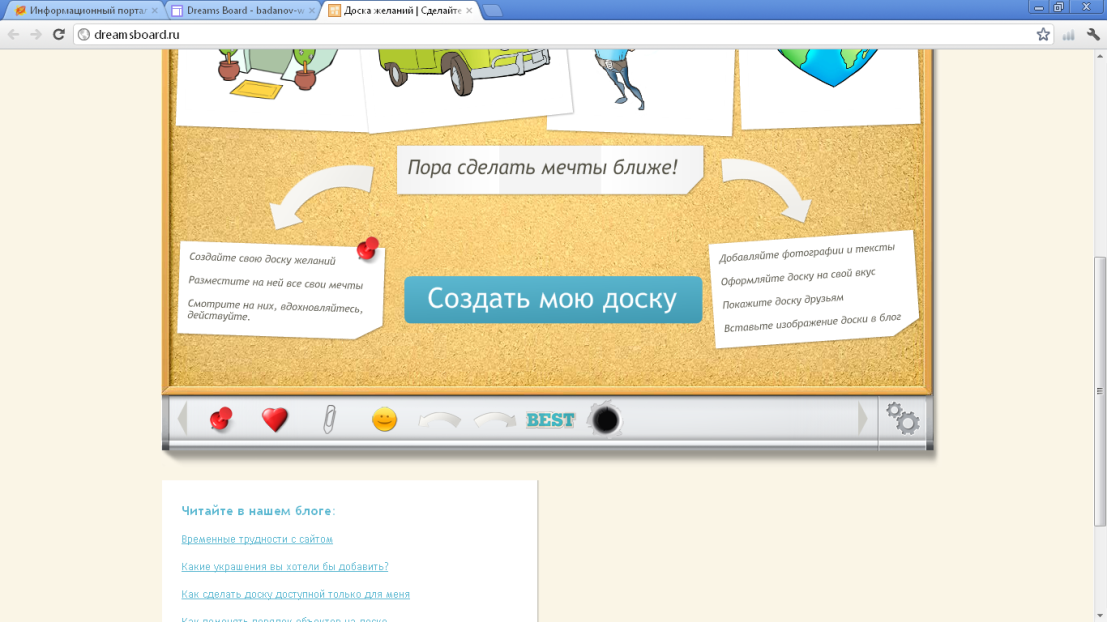
Task: Choose the yellow smiley decoration
Action: coord(384,419)
